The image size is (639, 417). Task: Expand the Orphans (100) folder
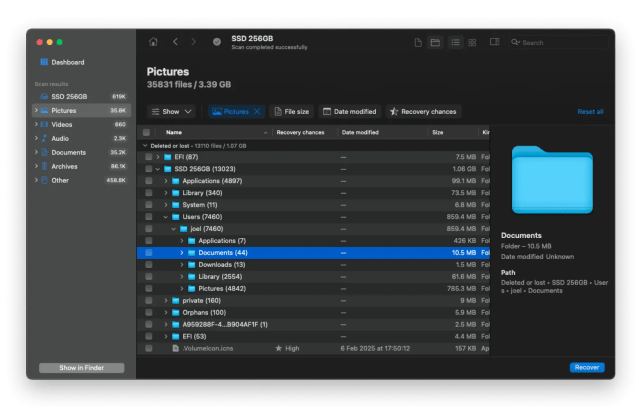click(166, 313)
